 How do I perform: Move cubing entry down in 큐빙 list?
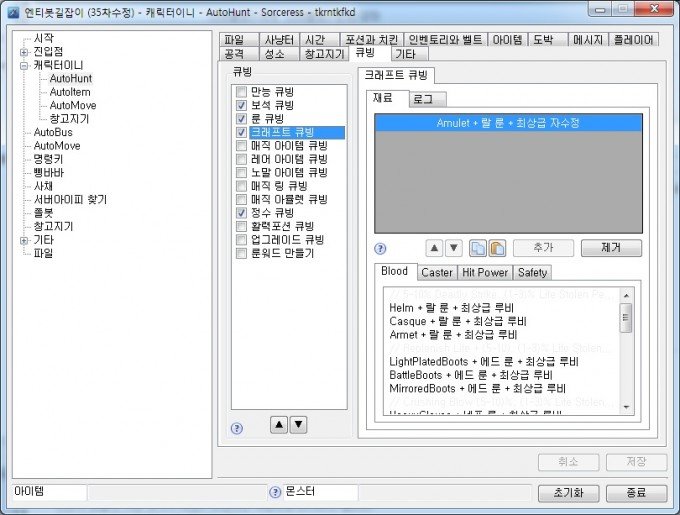tap(298, 424)
